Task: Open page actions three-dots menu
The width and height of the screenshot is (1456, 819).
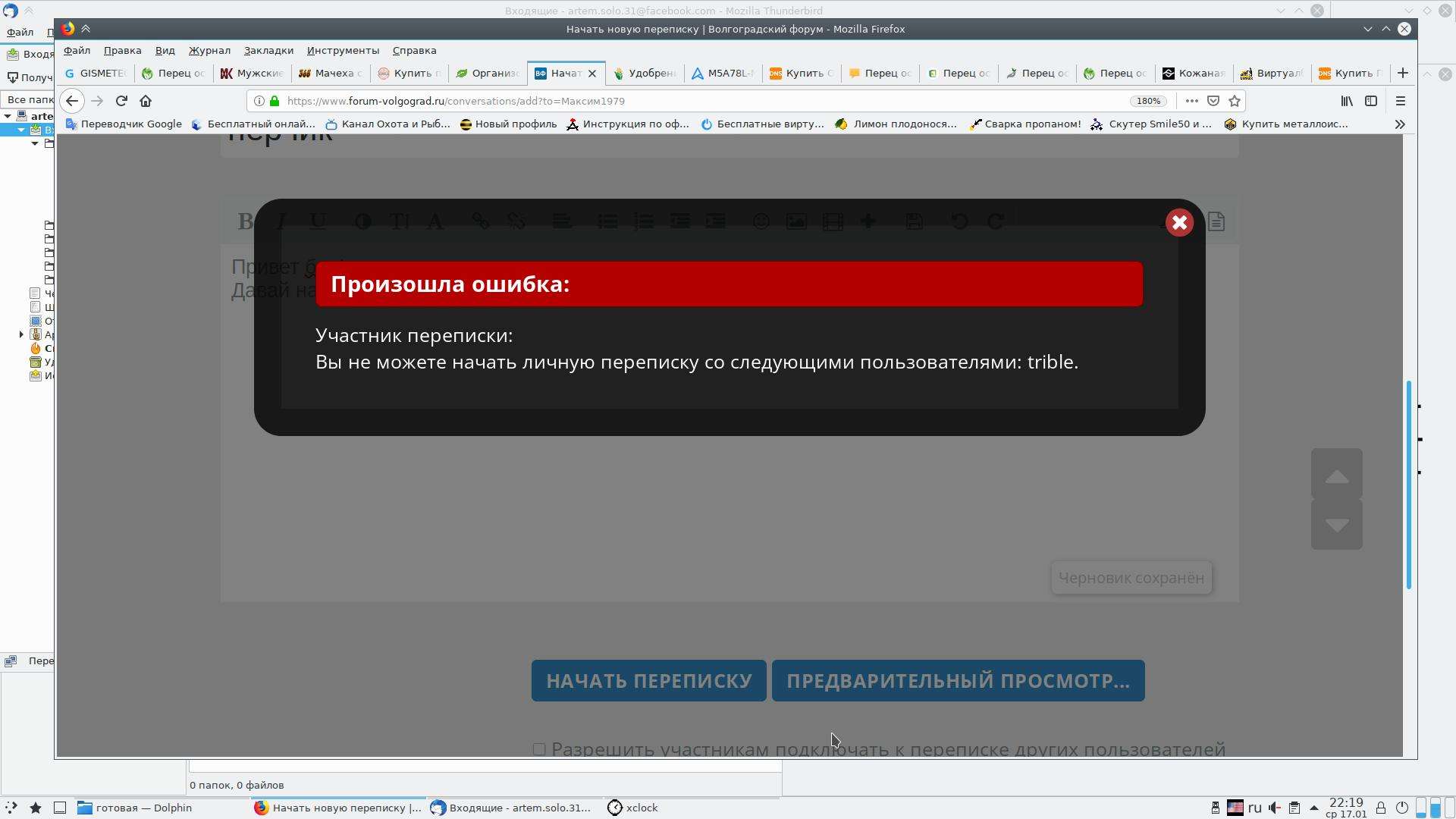Action: 1191,101
